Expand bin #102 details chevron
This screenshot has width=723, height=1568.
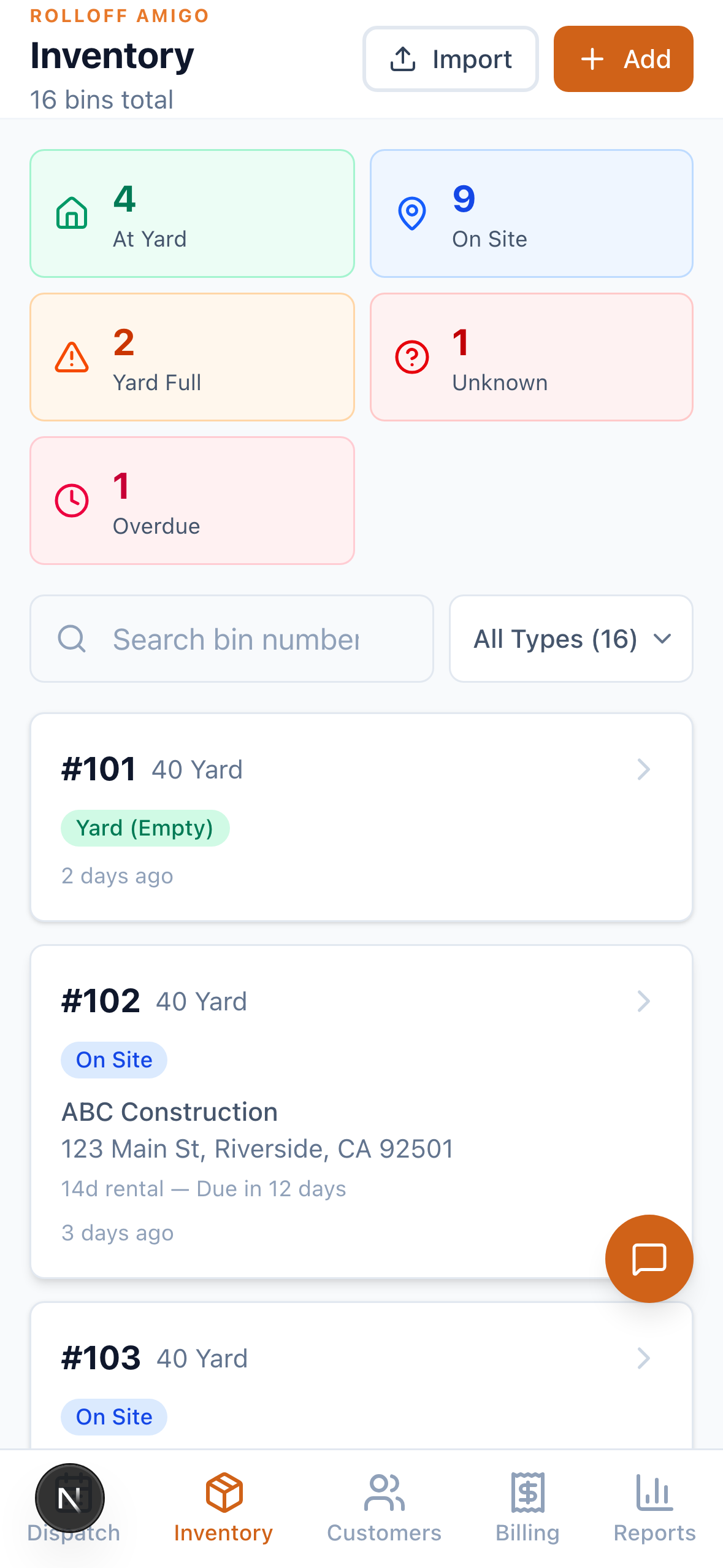pos(643,1001)
